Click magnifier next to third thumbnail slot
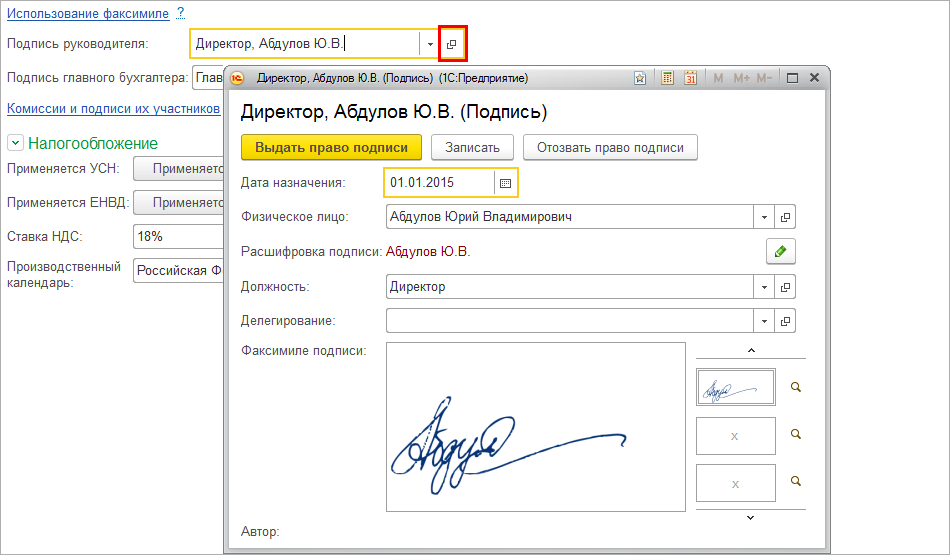This screenshot has height=555, width=950. 796,481
